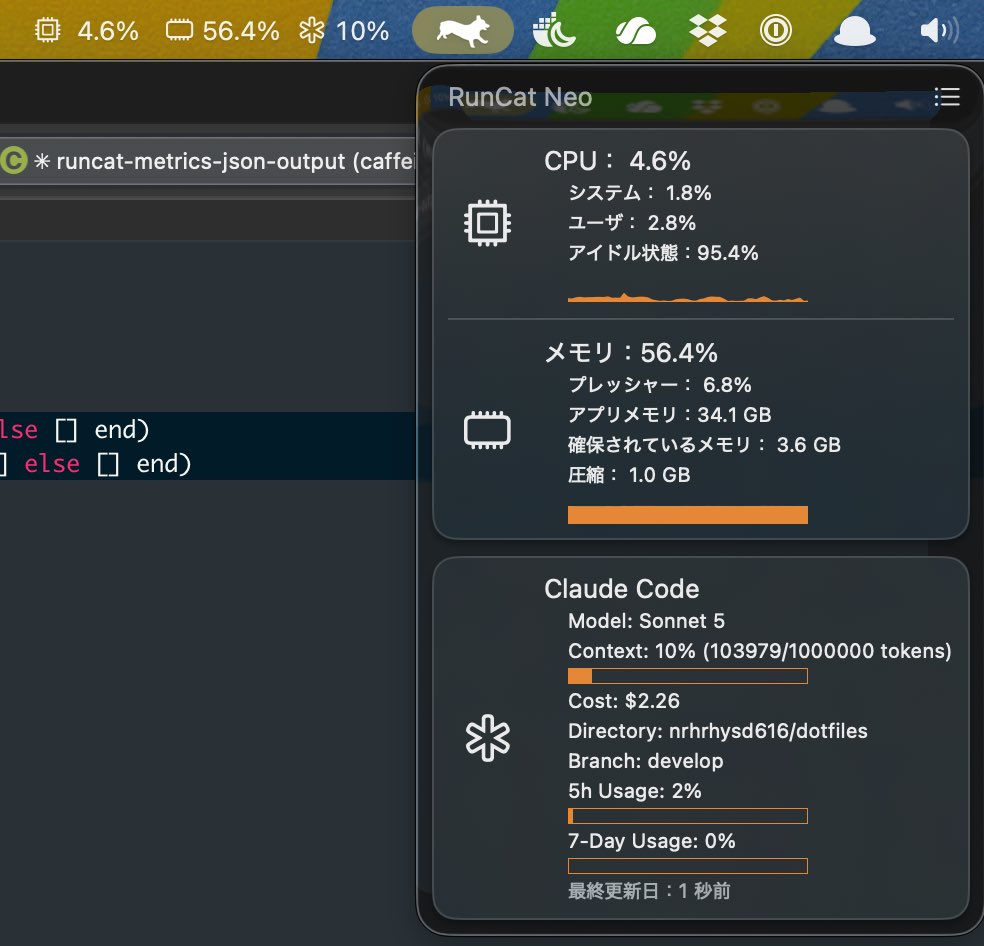Click the bell-shaped notification menu bar icon

pyautogui.click(x=855, y=31)
